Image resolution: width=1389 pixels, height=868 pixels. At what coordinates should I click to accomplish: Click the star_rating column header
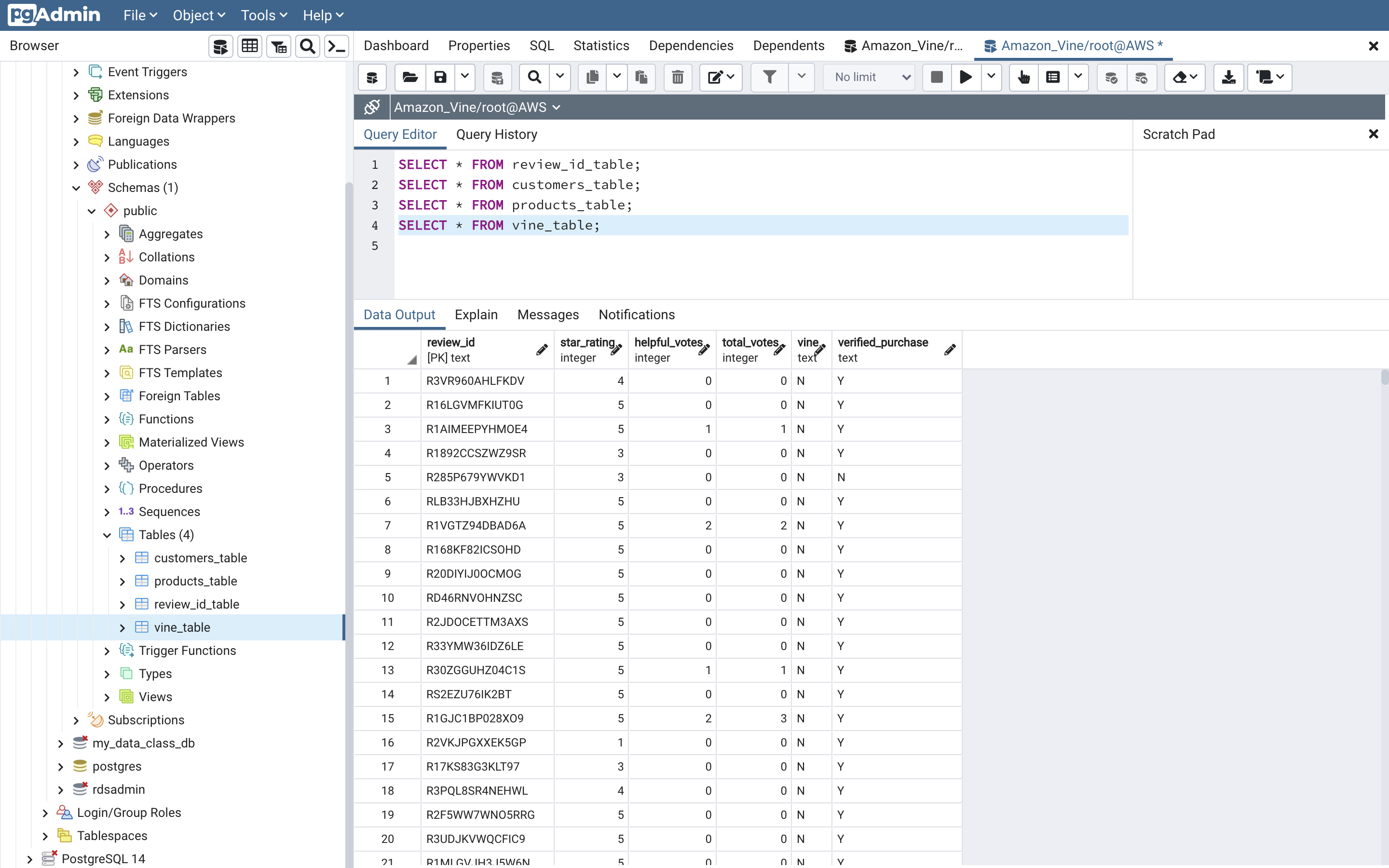click(x=591, y=350)
